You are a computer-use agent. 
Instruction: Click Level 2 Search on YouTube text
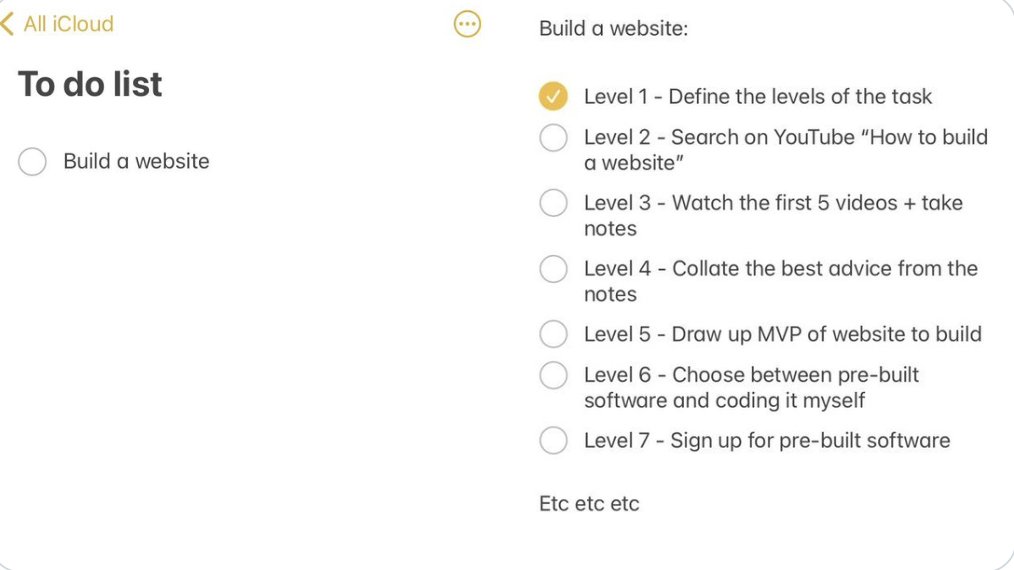pyautogui.click(x=785, y=149)
